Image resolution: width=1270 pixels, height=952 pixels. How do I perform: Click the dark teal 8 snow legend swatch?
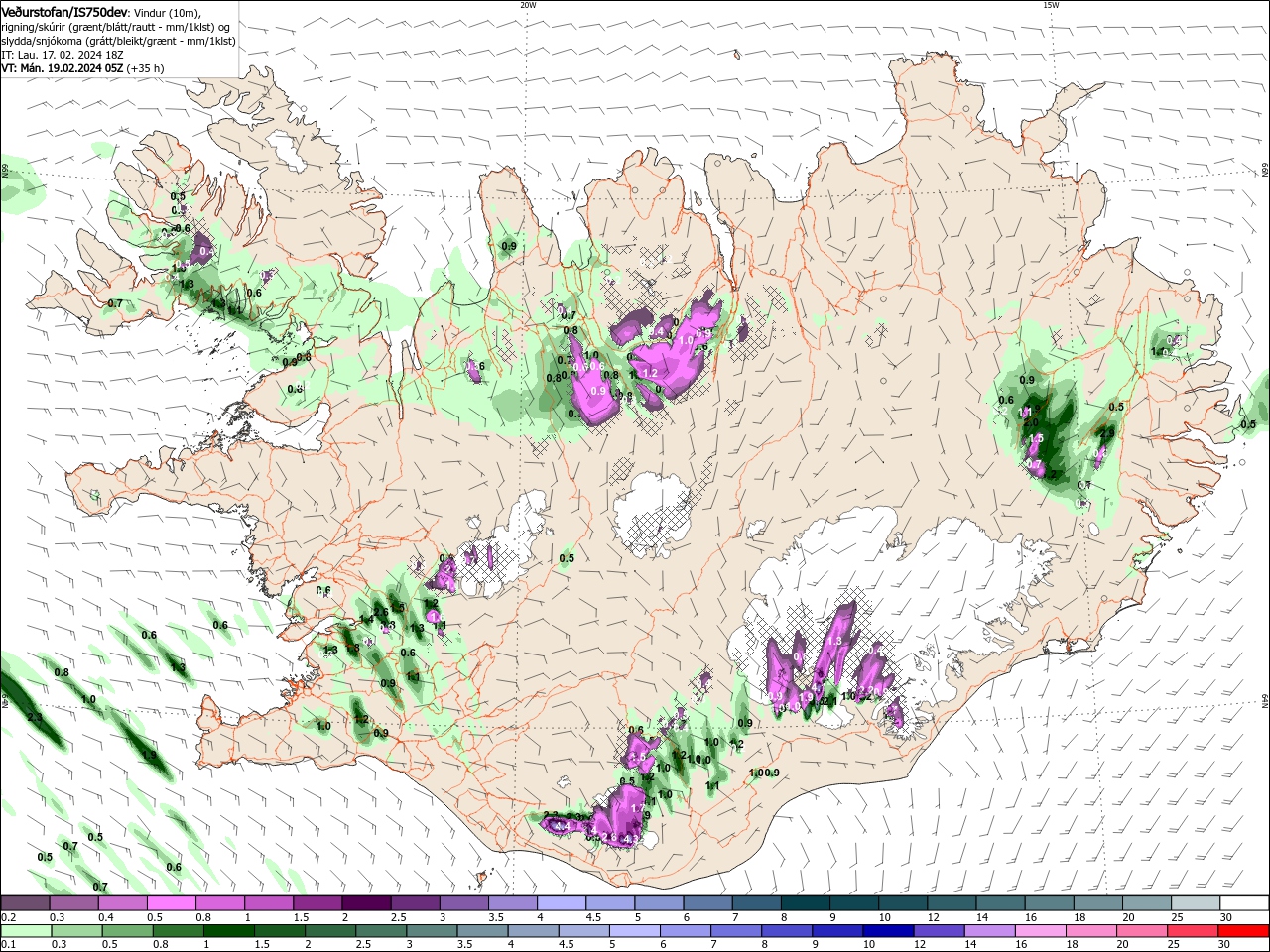point(806,903)
